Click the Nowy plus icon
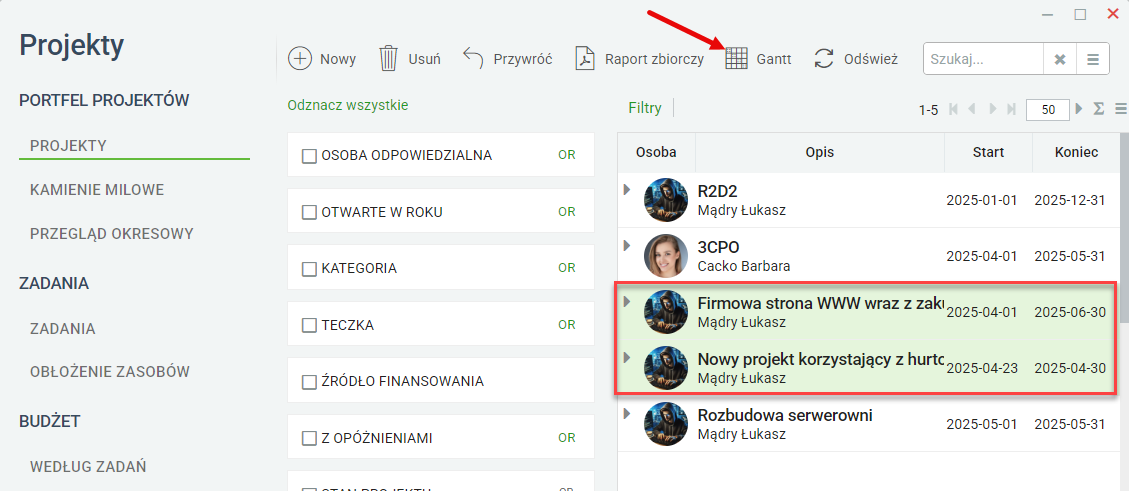Screen dimensions: 1129x491 pyautogui.click(x=300, y=58)
